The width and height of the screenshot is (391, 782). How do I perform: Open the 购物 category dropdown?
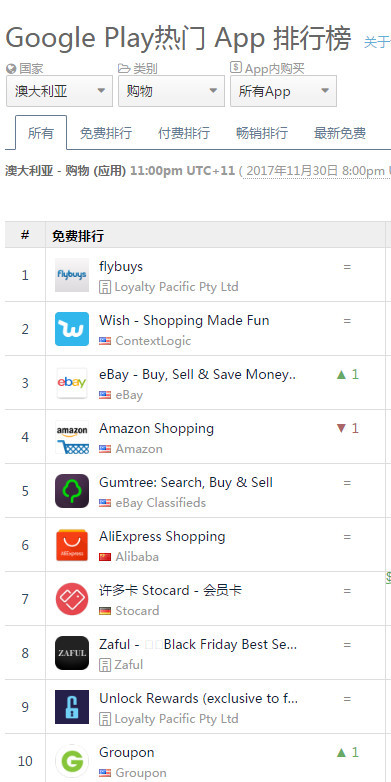pyautogui.click(x=171, y=91)
